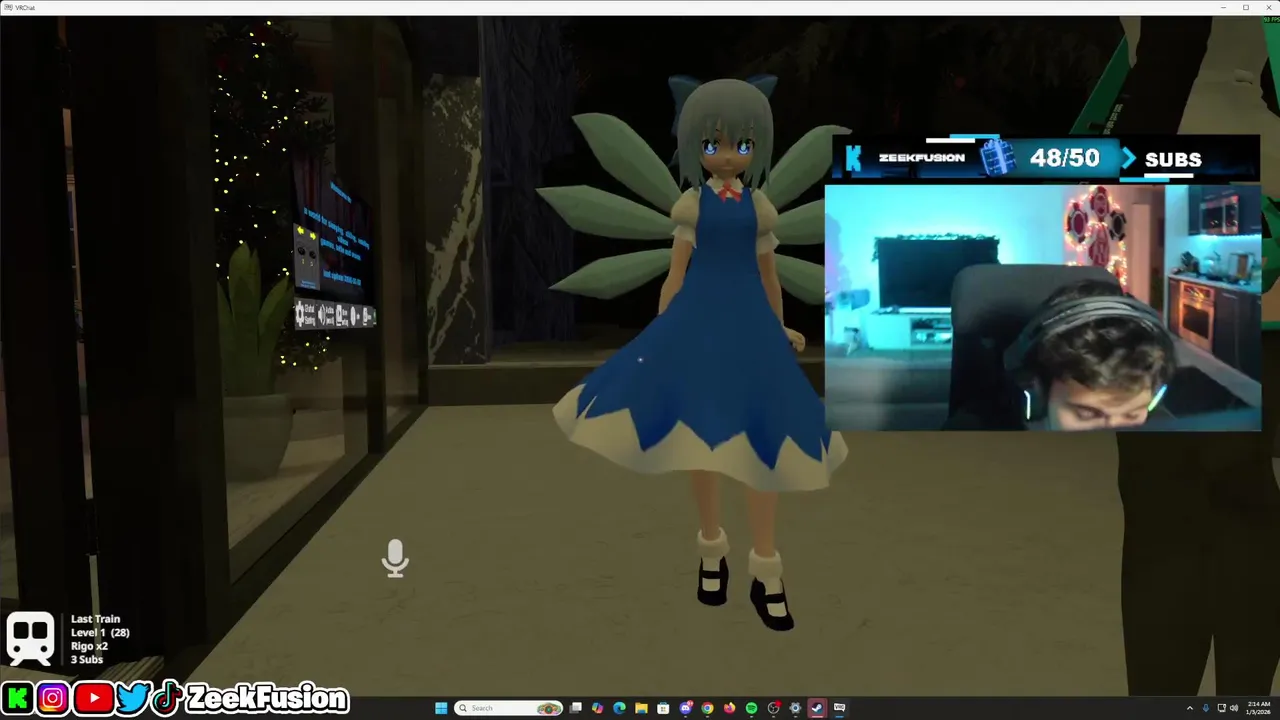Close the VRChat window
Viewport: 1280px width, 720px height.
pos(1268,7)
